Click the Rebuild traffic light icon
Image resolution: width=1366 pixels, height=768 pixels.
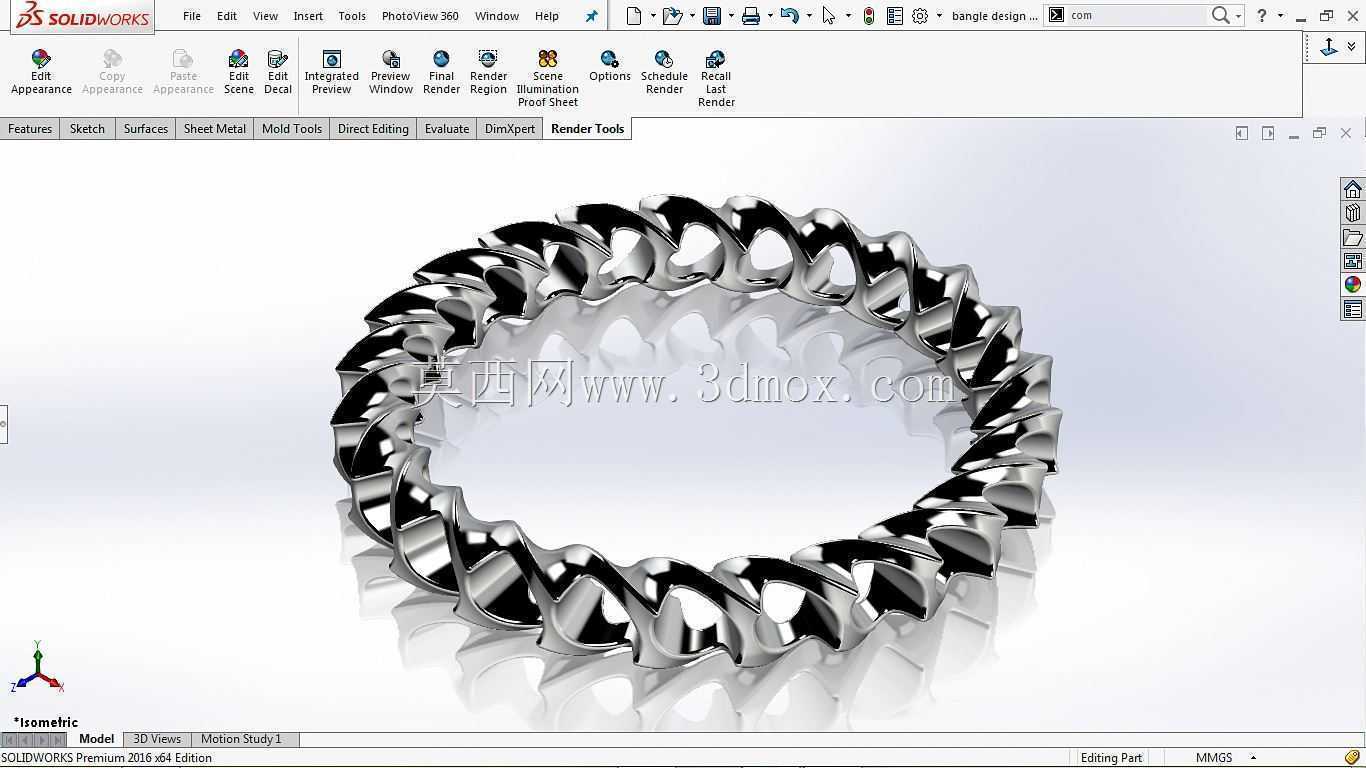[x=869, y=15]
